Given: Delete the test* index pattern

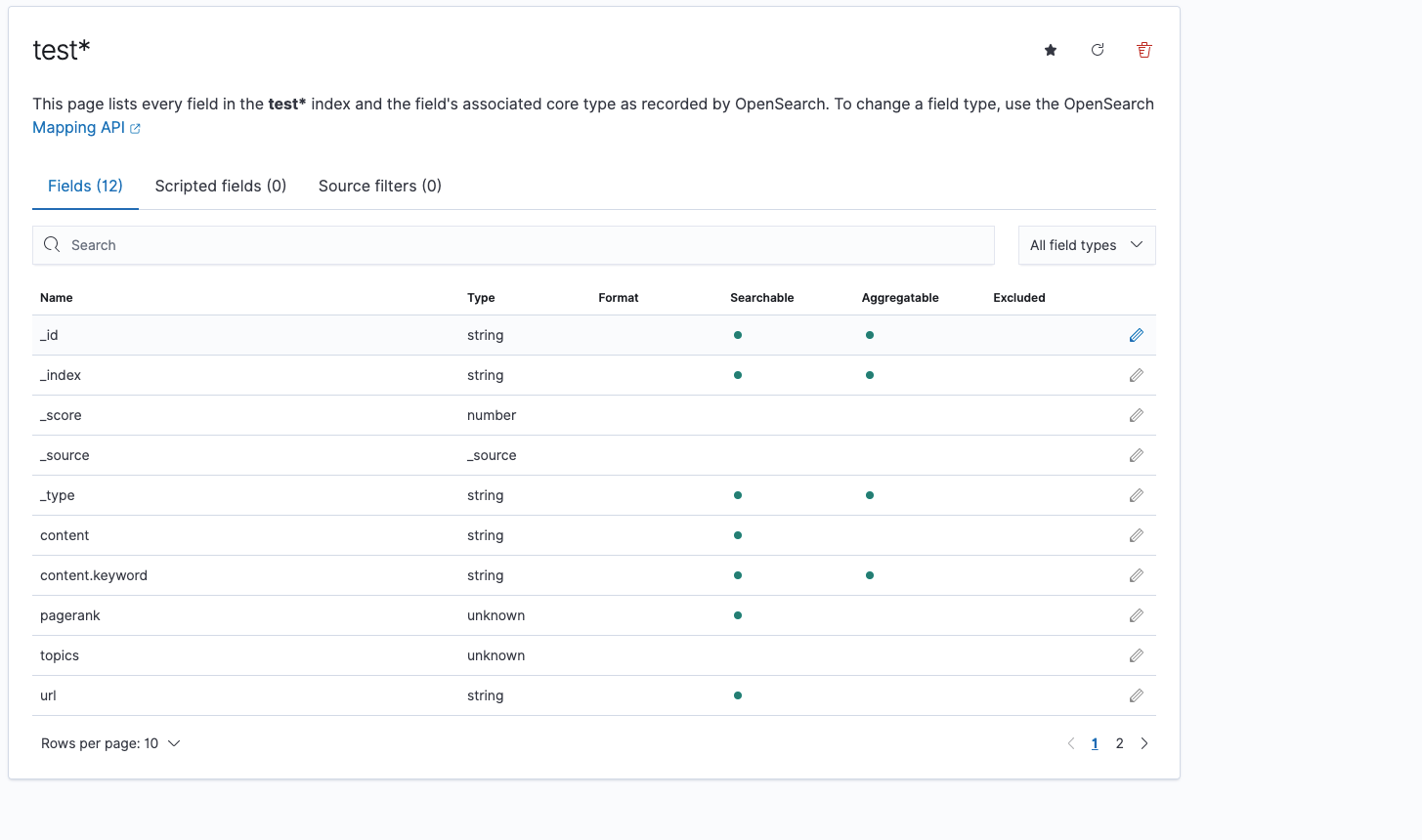Looking at the screenshot, I should 1143,50.
